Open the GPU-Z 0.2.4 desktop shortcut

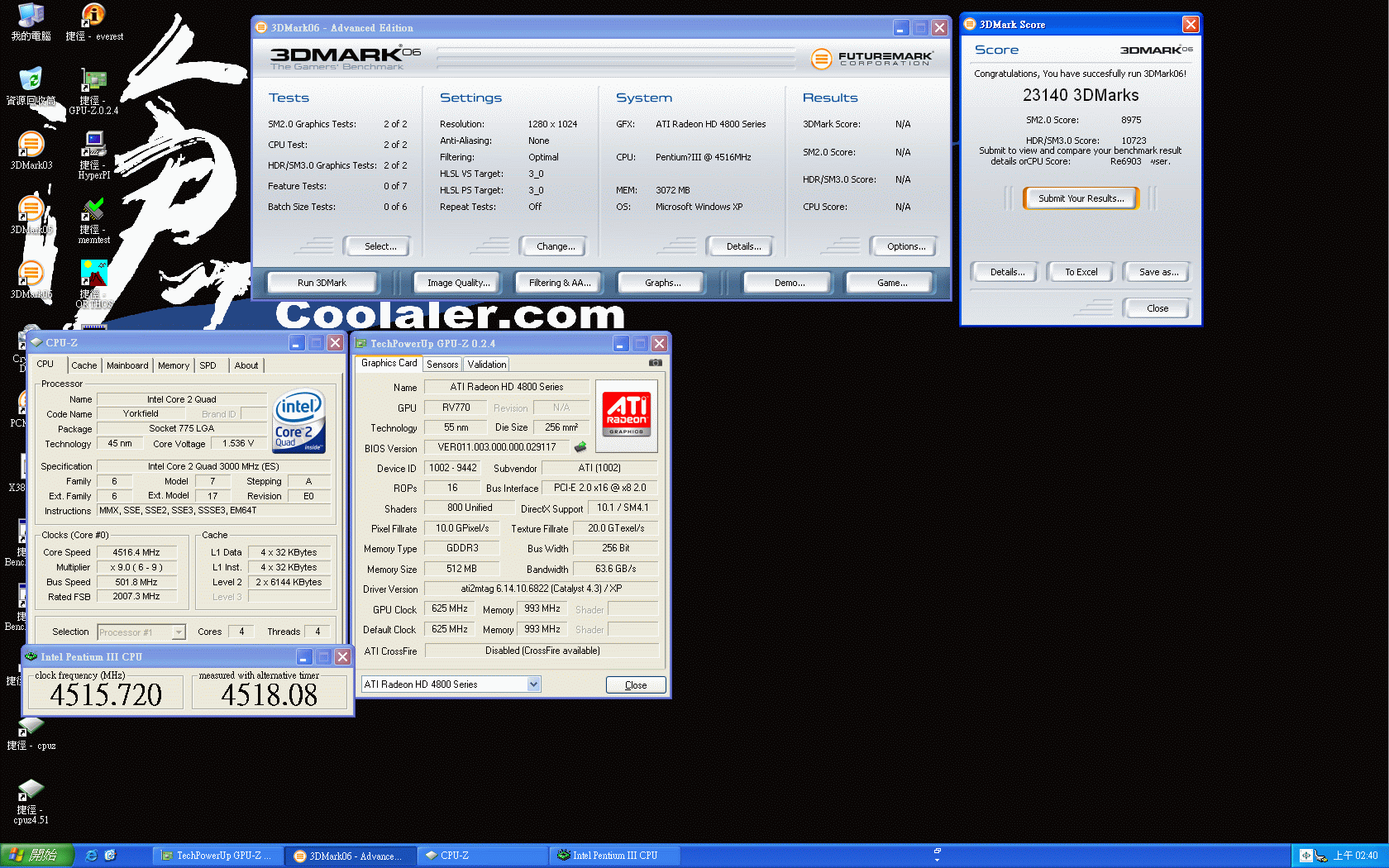[93, 82]
